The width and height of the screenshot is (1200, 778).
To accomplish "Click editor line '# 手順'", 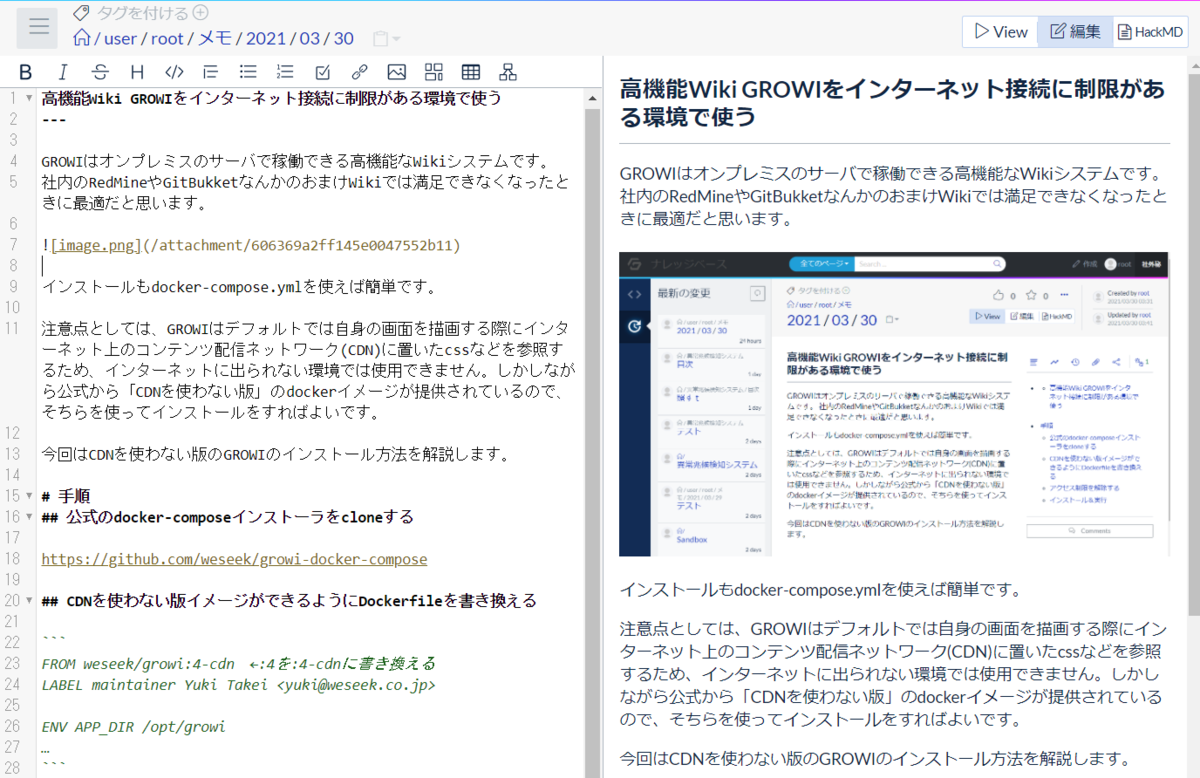I will (66, 496).
